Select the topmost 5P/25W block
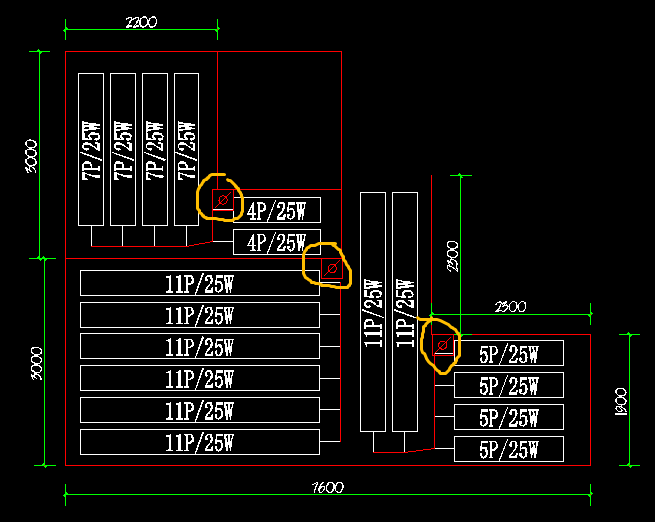Viewport: 655px width, 522px height. coord(508,353)
